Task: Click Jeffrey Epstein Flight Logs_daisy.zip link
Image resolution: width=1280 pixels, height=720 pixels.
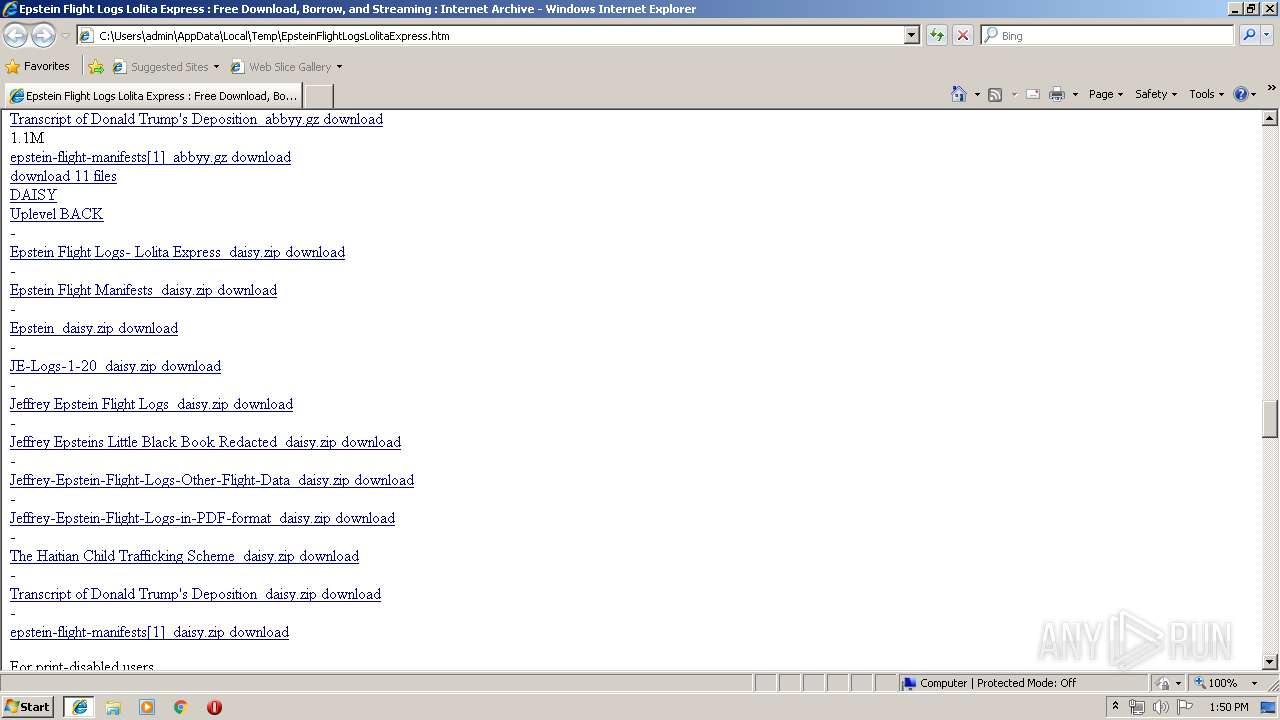Action: pos(151,404)
